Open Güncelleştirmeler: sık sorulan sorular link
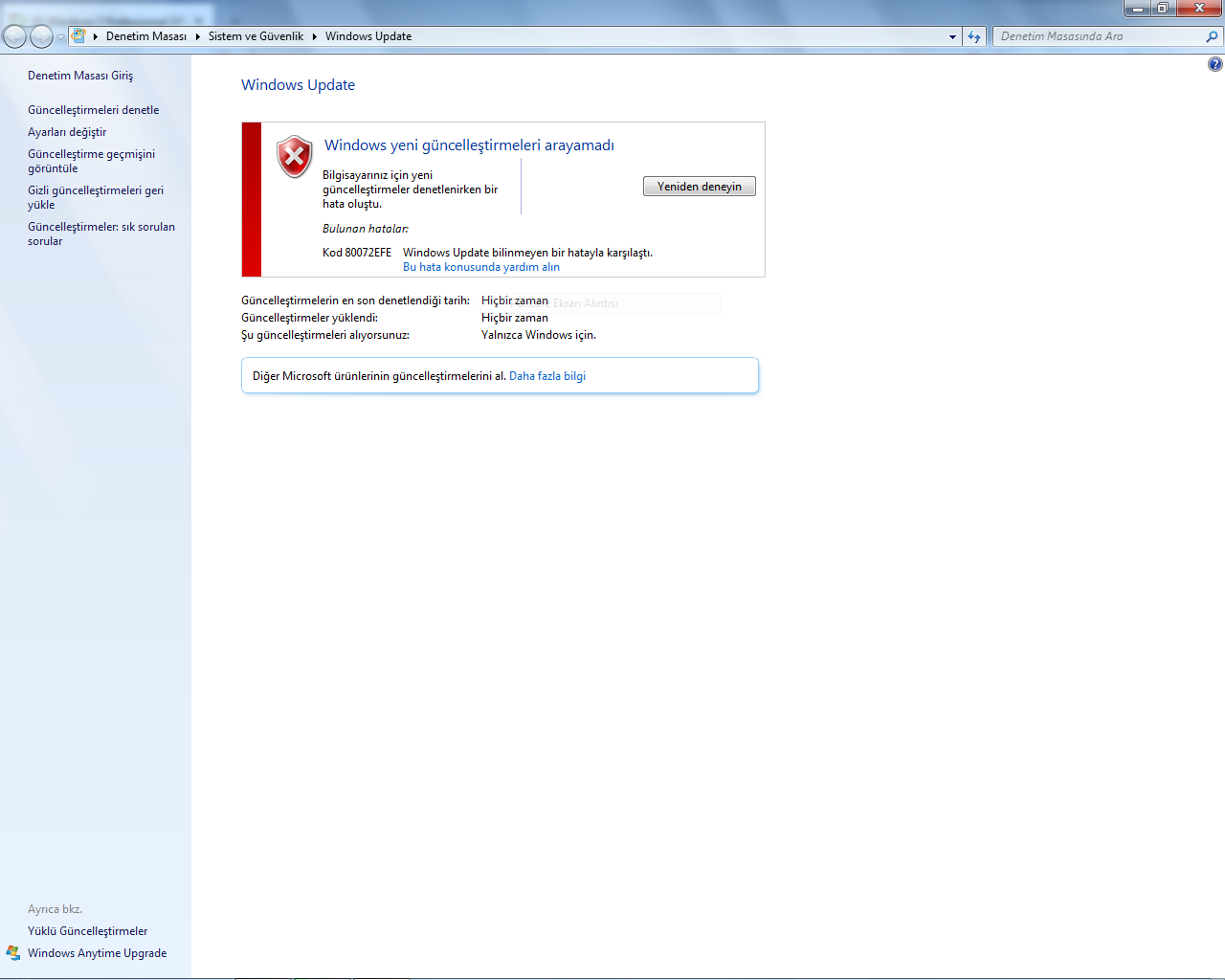1225x980 pixels. [x=101, y=234]
